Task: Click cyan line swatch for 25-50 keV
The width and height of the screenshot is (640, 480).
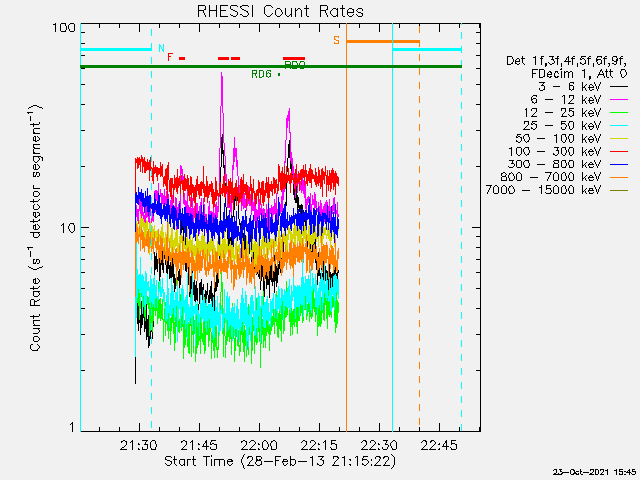Action: [x=619, y=126]
